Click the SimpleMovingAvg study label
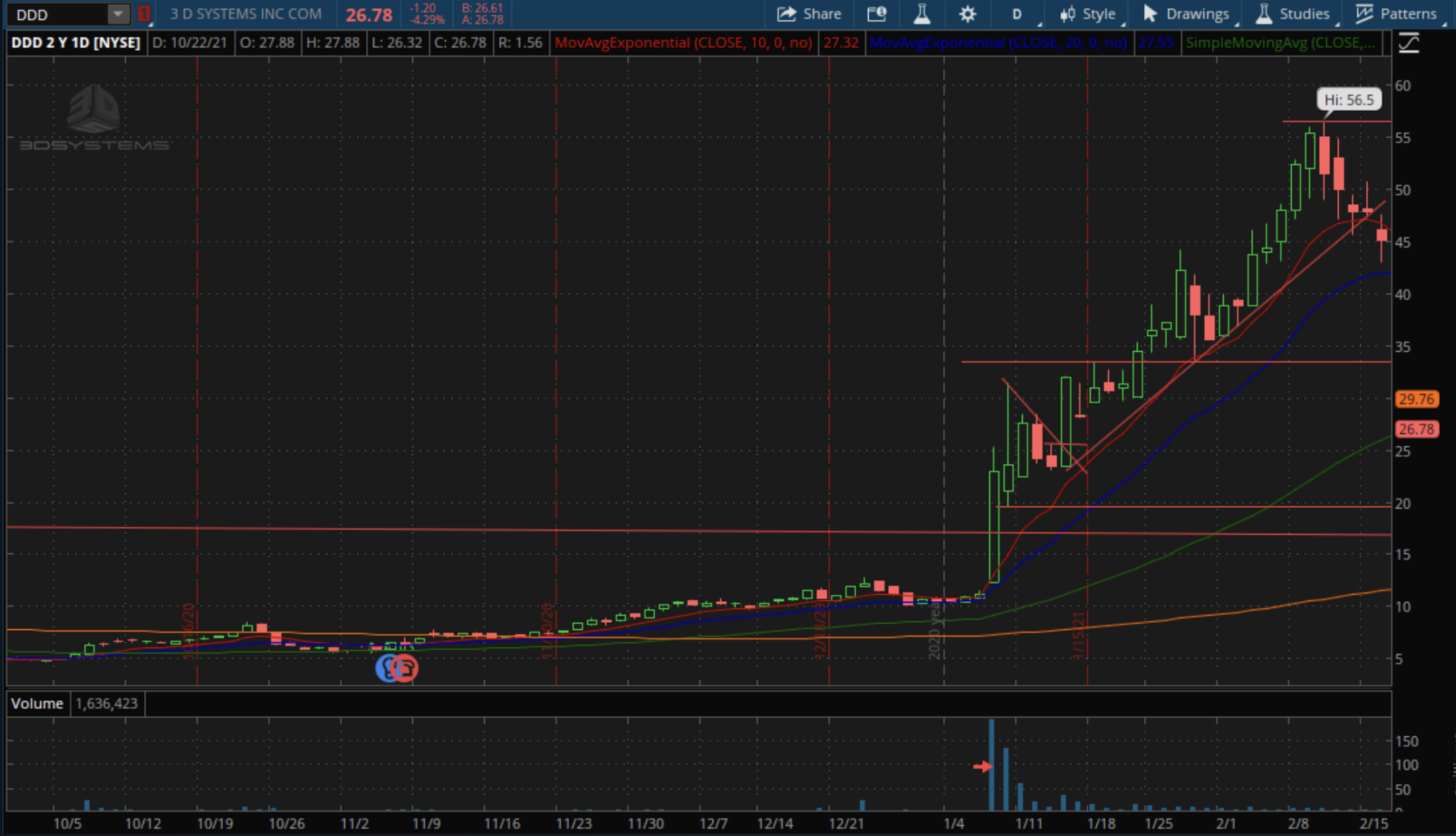Image resolution: width=1456 pixels, height=836 pixels. (1282, 43)
